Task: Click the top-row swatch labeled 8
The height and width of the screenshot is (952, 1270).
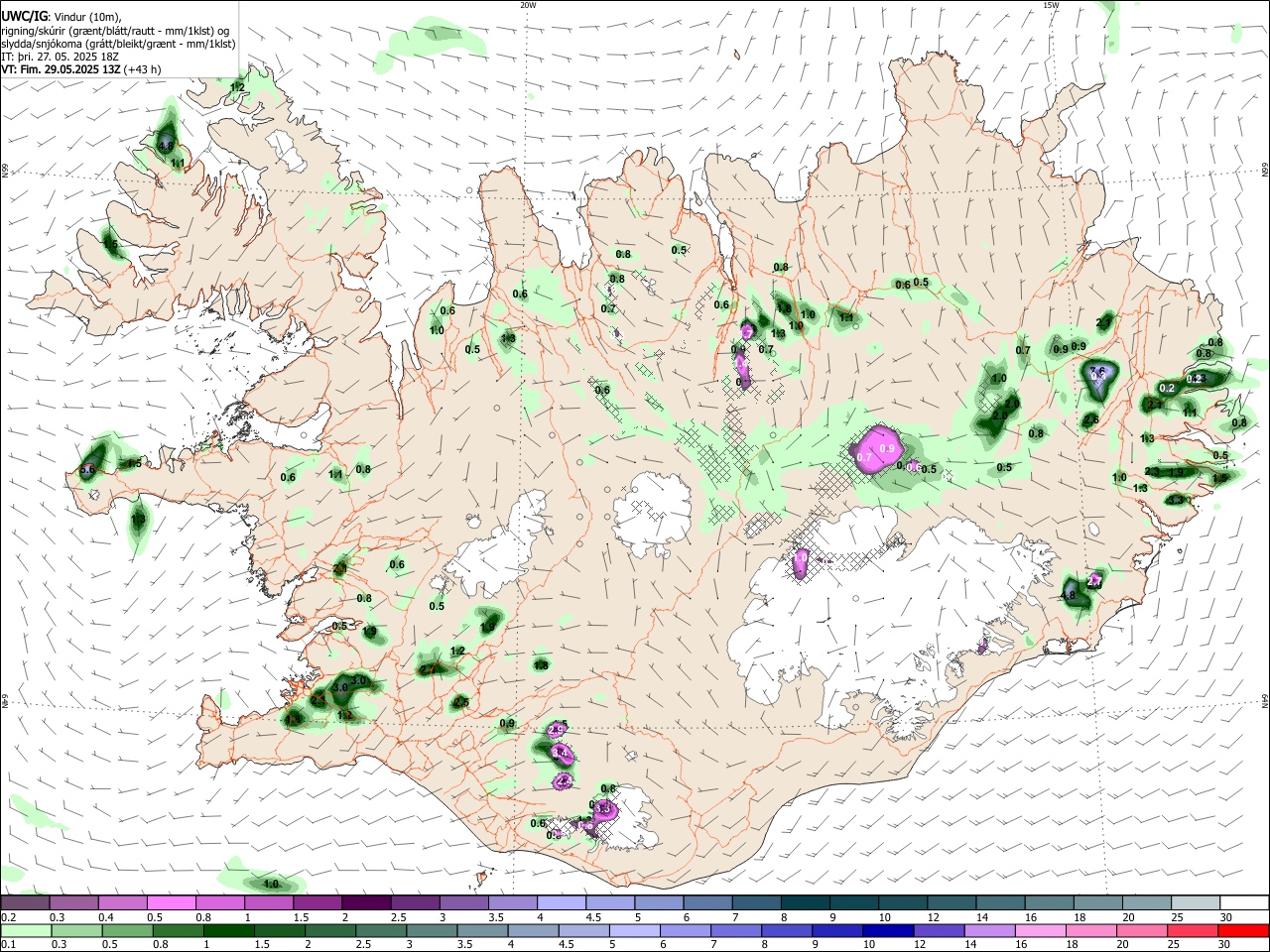Action: click(x=804, y=902)
